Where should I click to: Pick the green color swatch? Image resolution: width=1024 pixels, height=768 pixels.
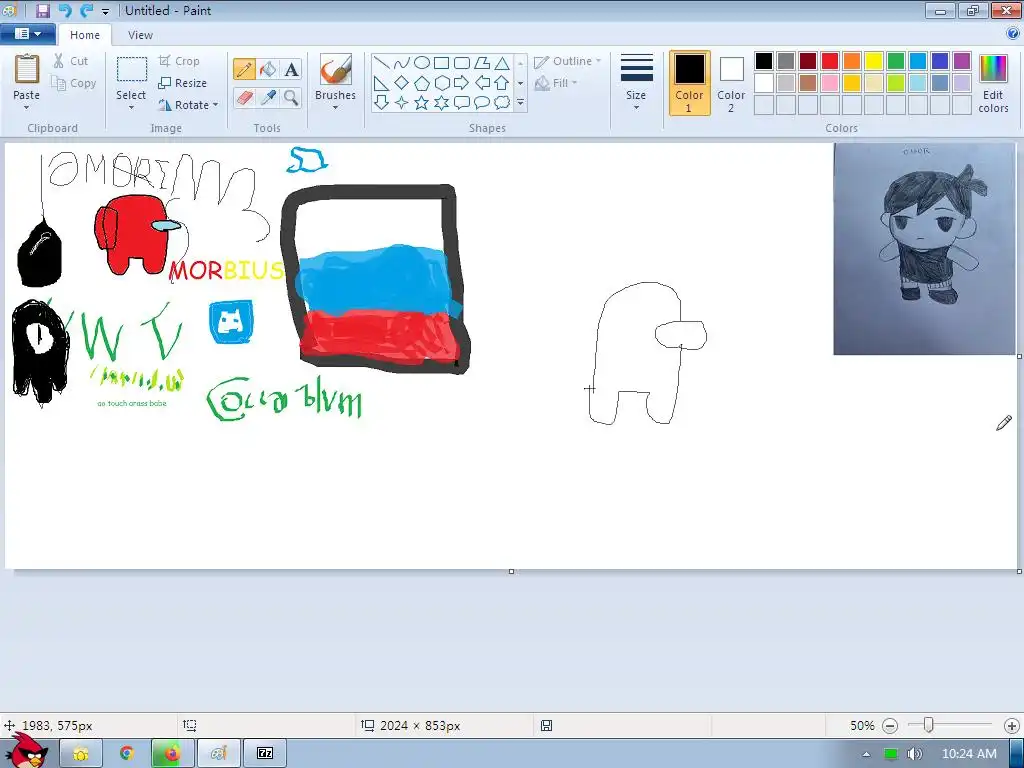(x=896, y=61)
